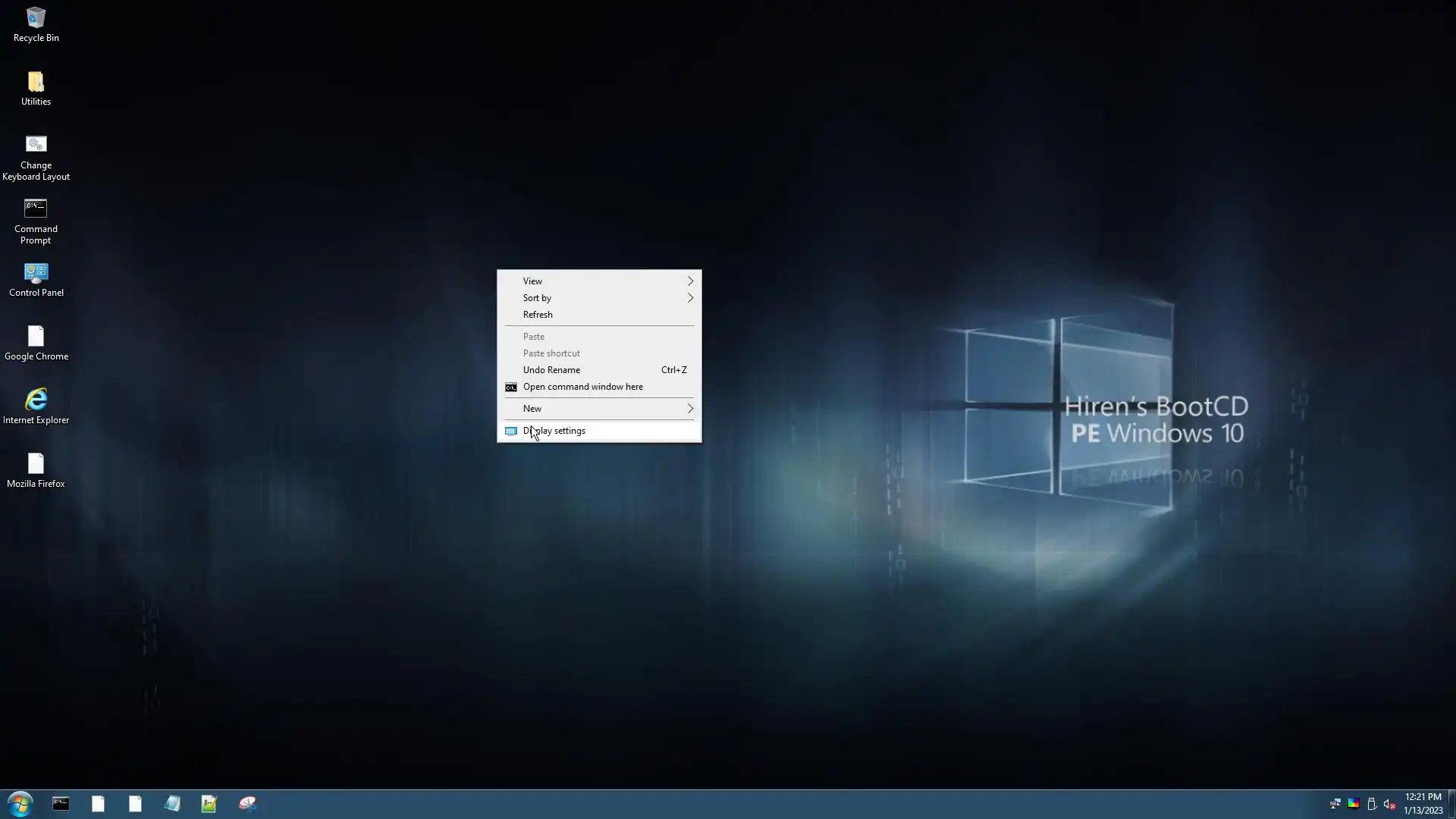Choose Refresh from the context menu
The height and width of the screenshot is (819, 1456).
click(538, 315)
